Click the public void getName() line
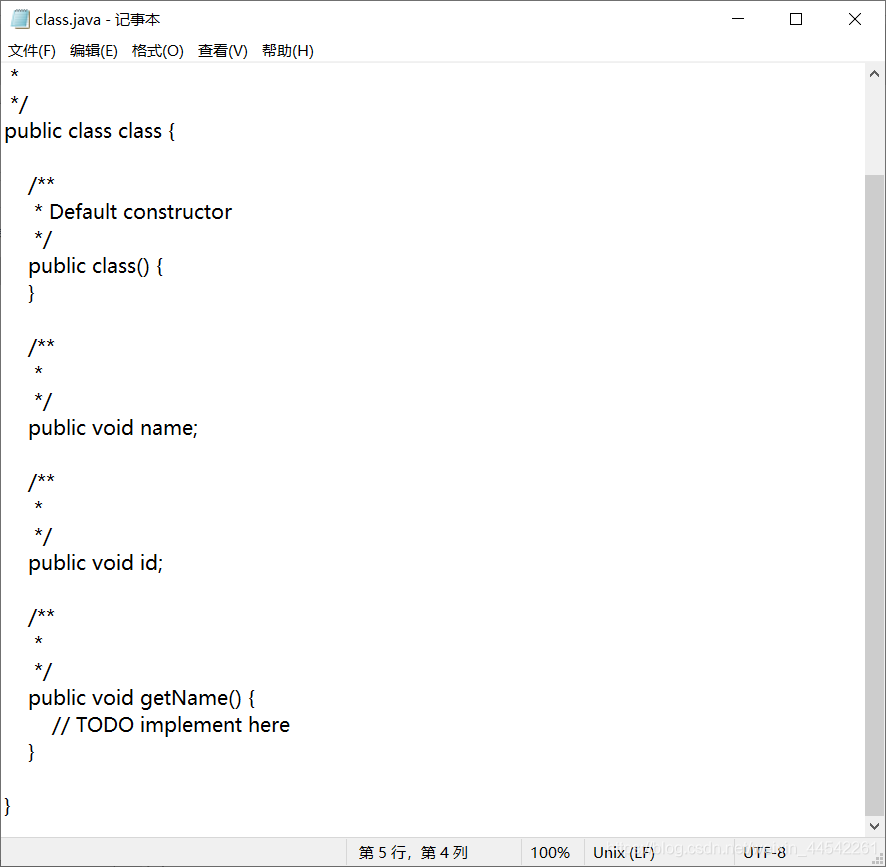 point(140,697)
